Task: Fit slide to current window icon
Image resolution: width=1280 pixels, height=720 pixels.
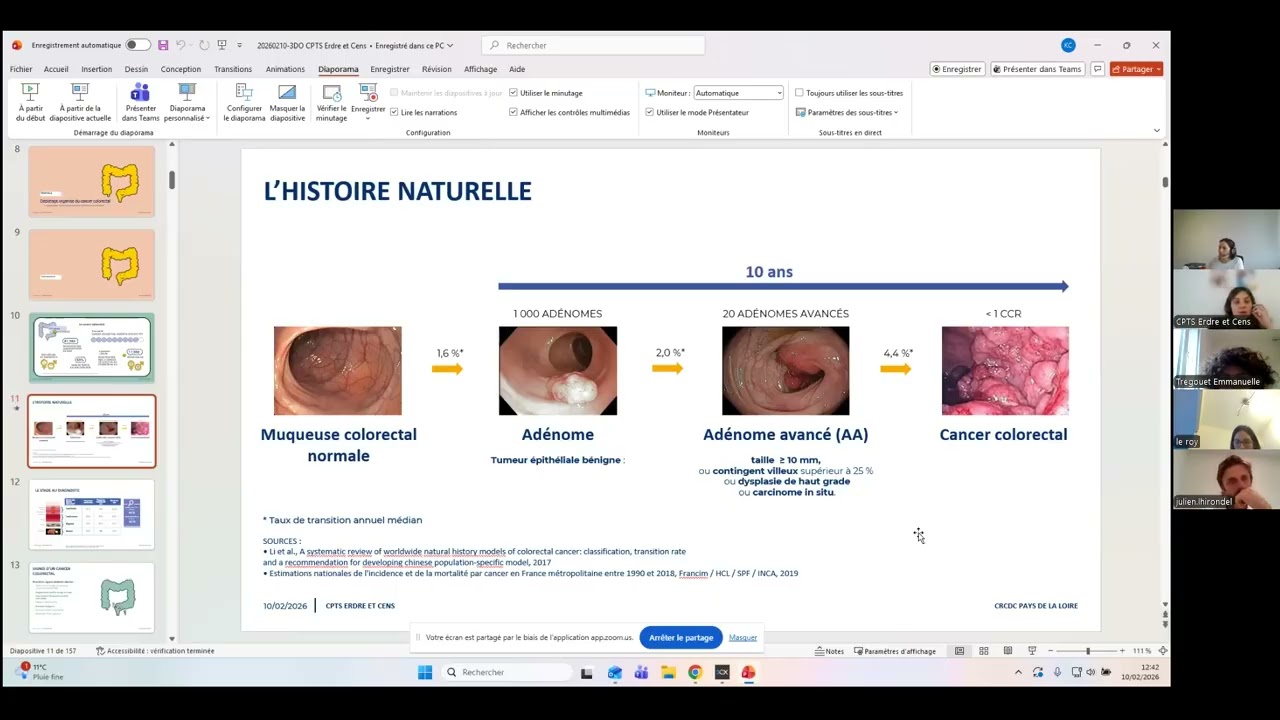Action: 1162,651
